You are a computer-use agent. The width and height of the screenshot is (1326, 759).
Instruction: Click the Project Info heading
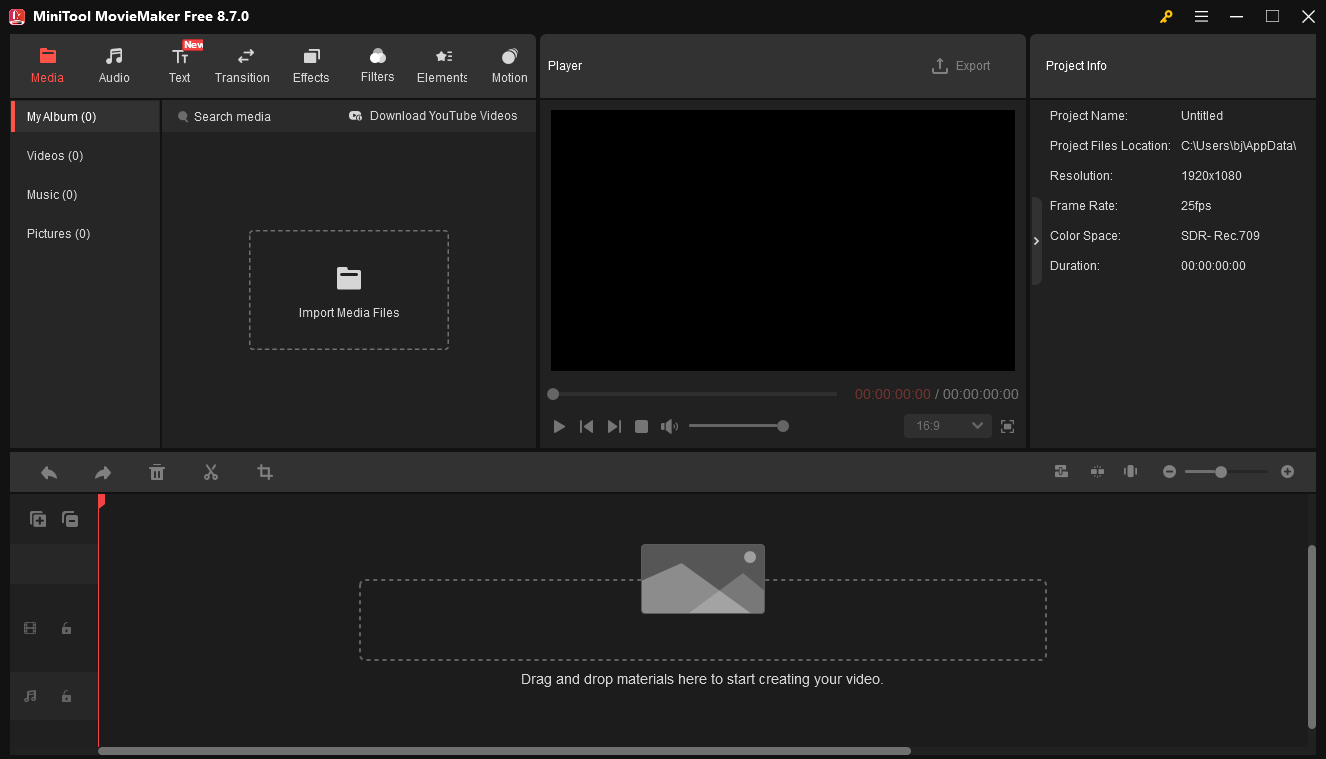[1076, 66]
